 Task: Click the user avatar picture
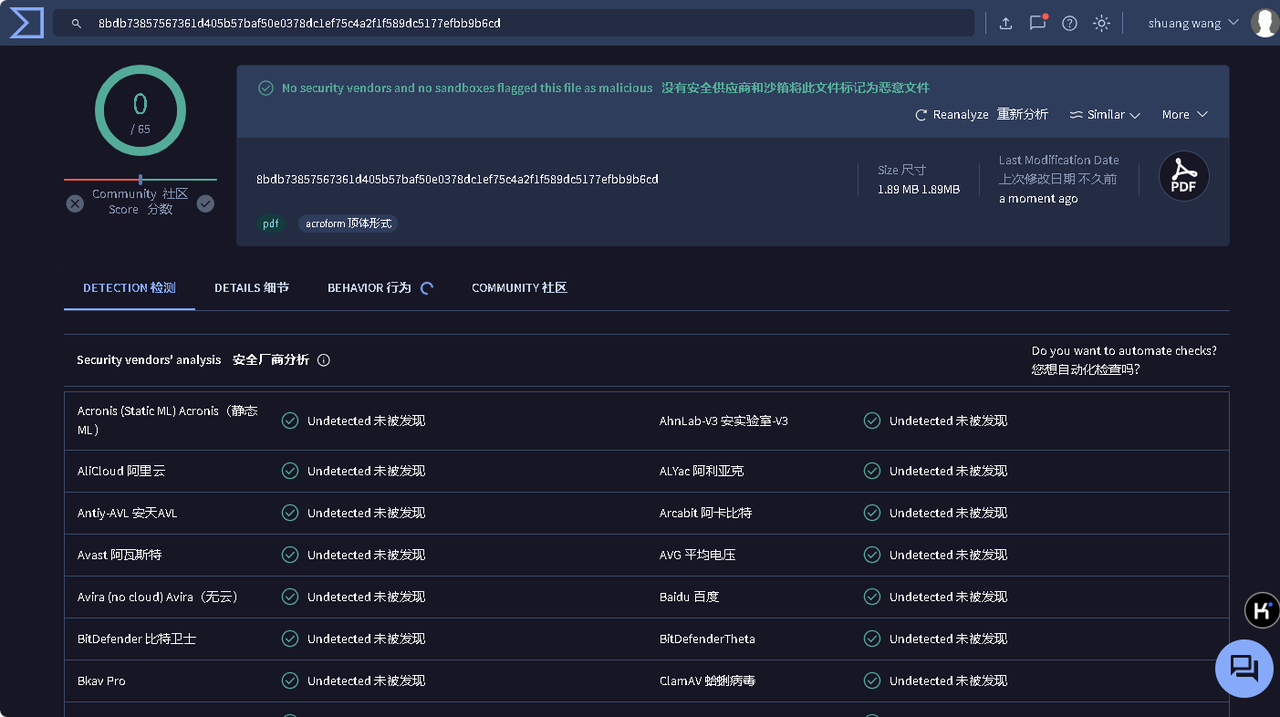pos(1265,22)
